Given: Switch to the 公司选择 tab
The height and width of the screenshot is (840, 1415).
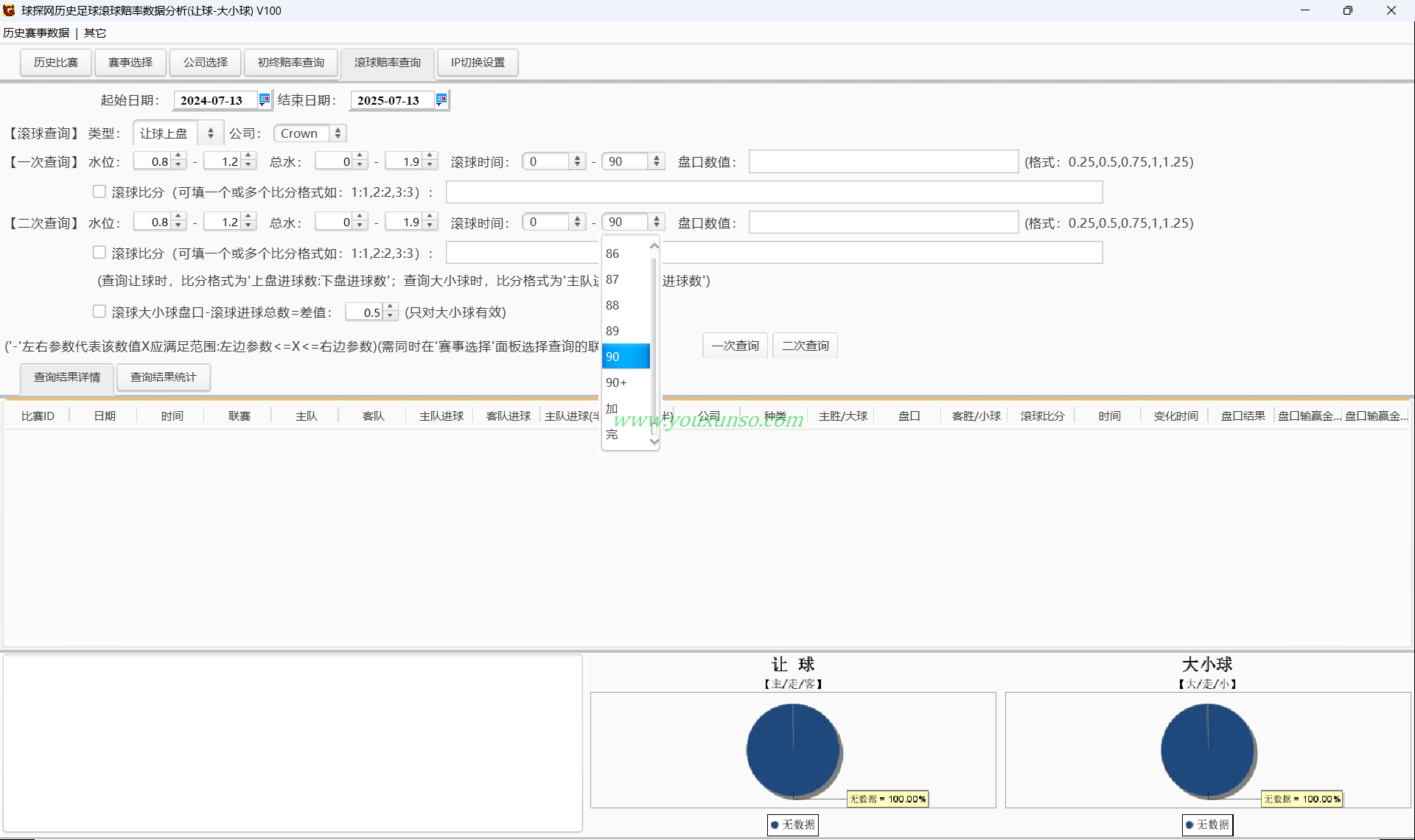Looking at the screenshot, I should (x=206, y=63).
